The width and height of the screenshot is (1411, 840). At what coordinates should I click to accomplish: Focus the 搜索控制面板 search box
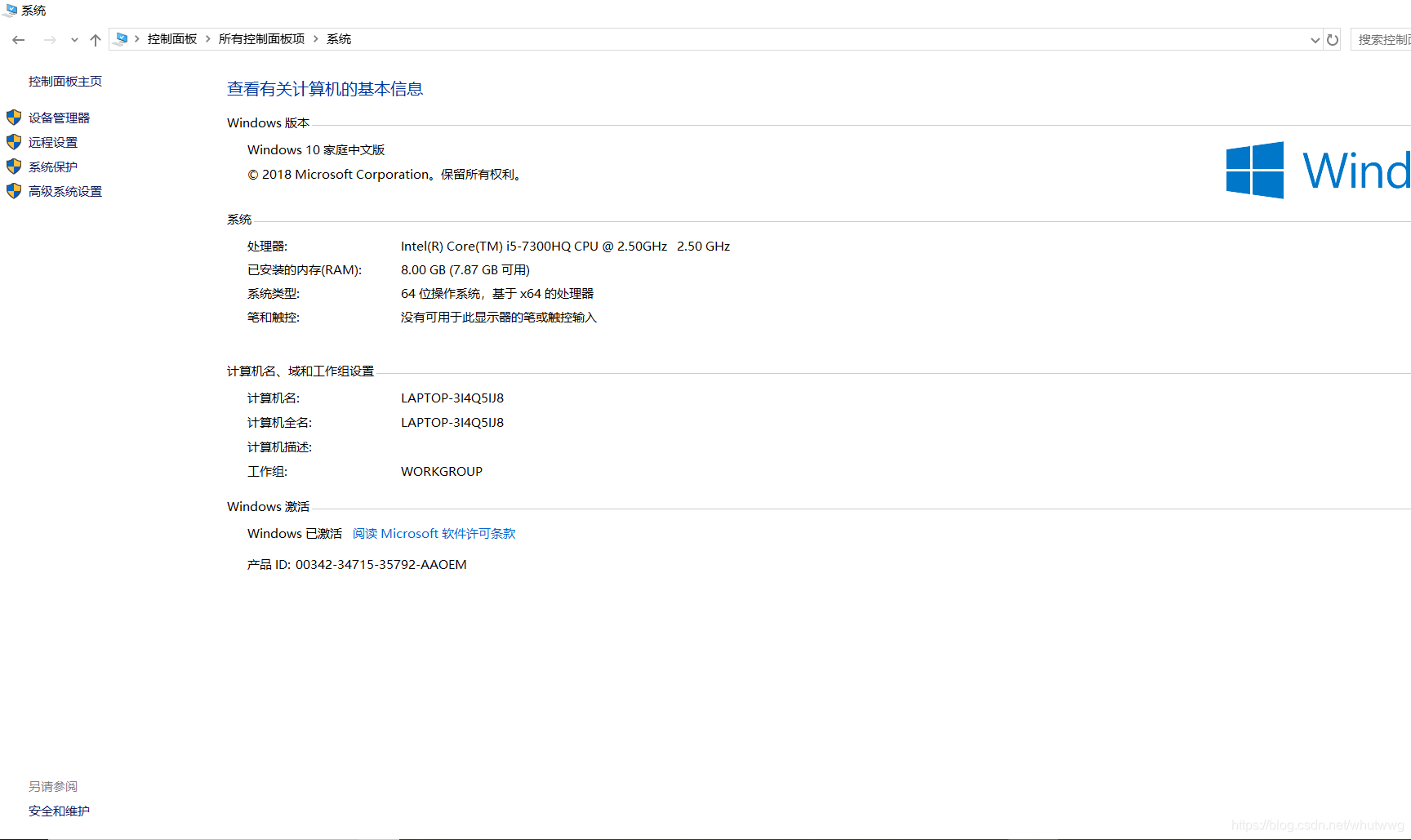point(1381,39)
